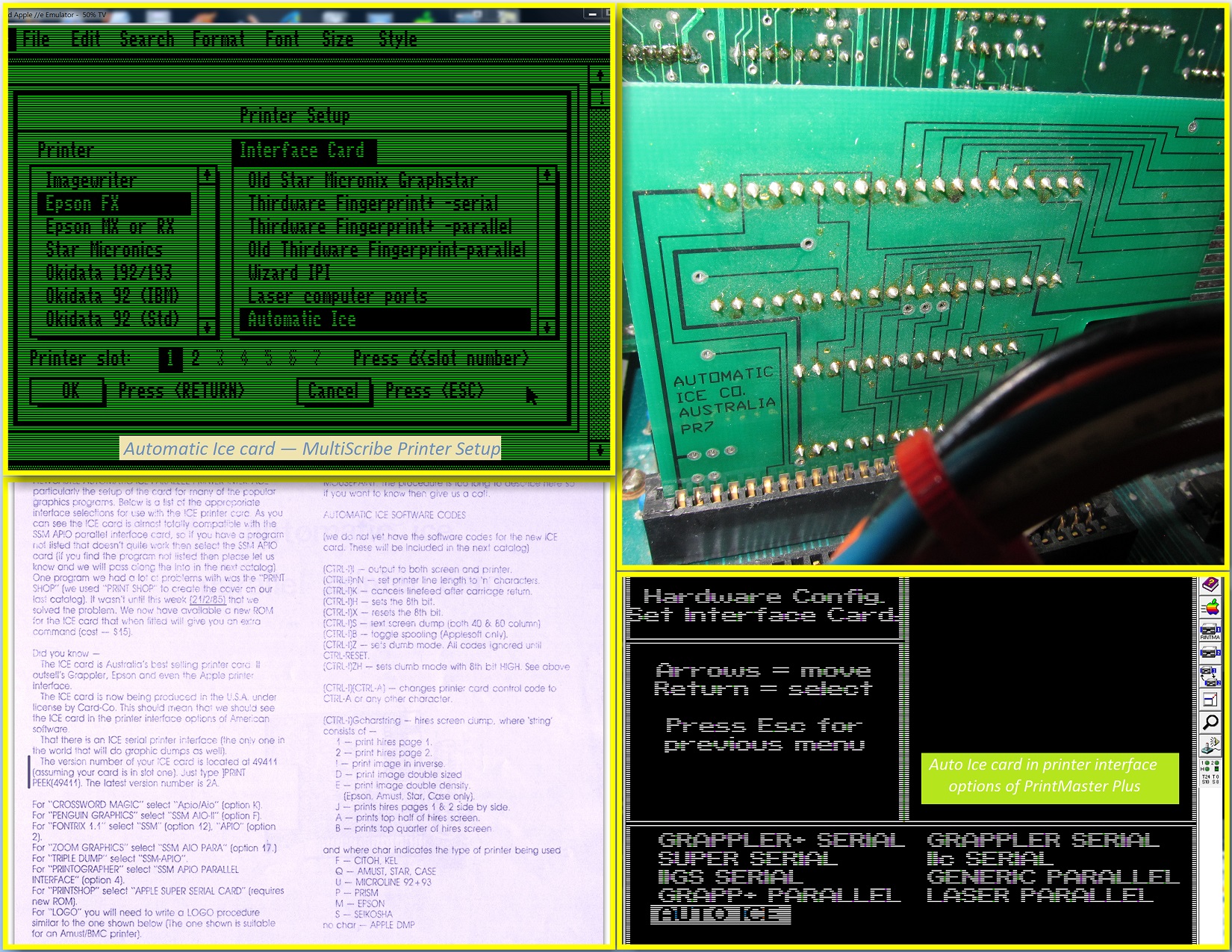The width and height of the screenshot is (1232, 952).
Task: Choose Wizard IPI interface card
Action: 385,273
